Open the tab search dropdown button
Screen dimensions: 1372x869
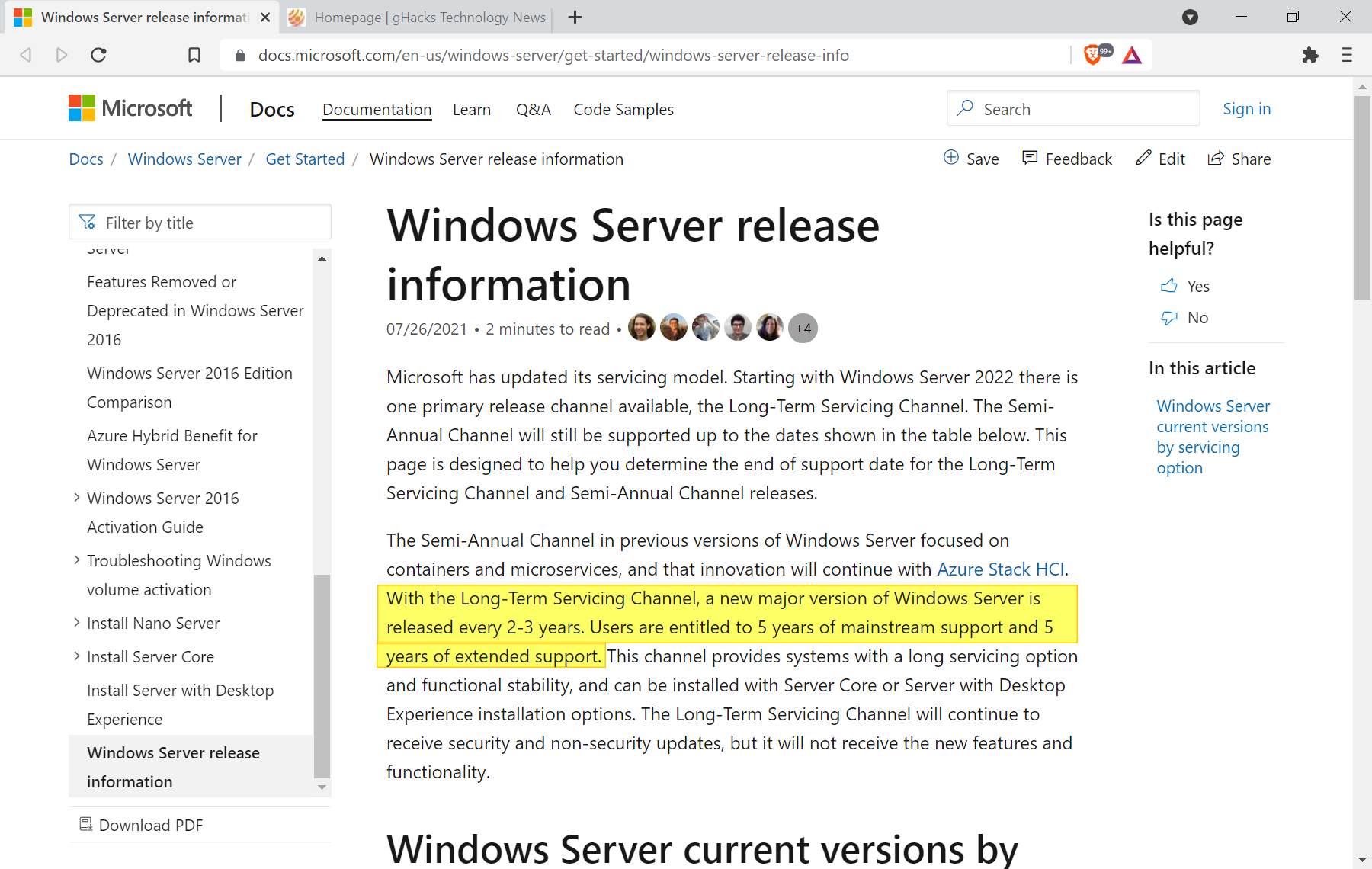click(x=1190, y=17)
